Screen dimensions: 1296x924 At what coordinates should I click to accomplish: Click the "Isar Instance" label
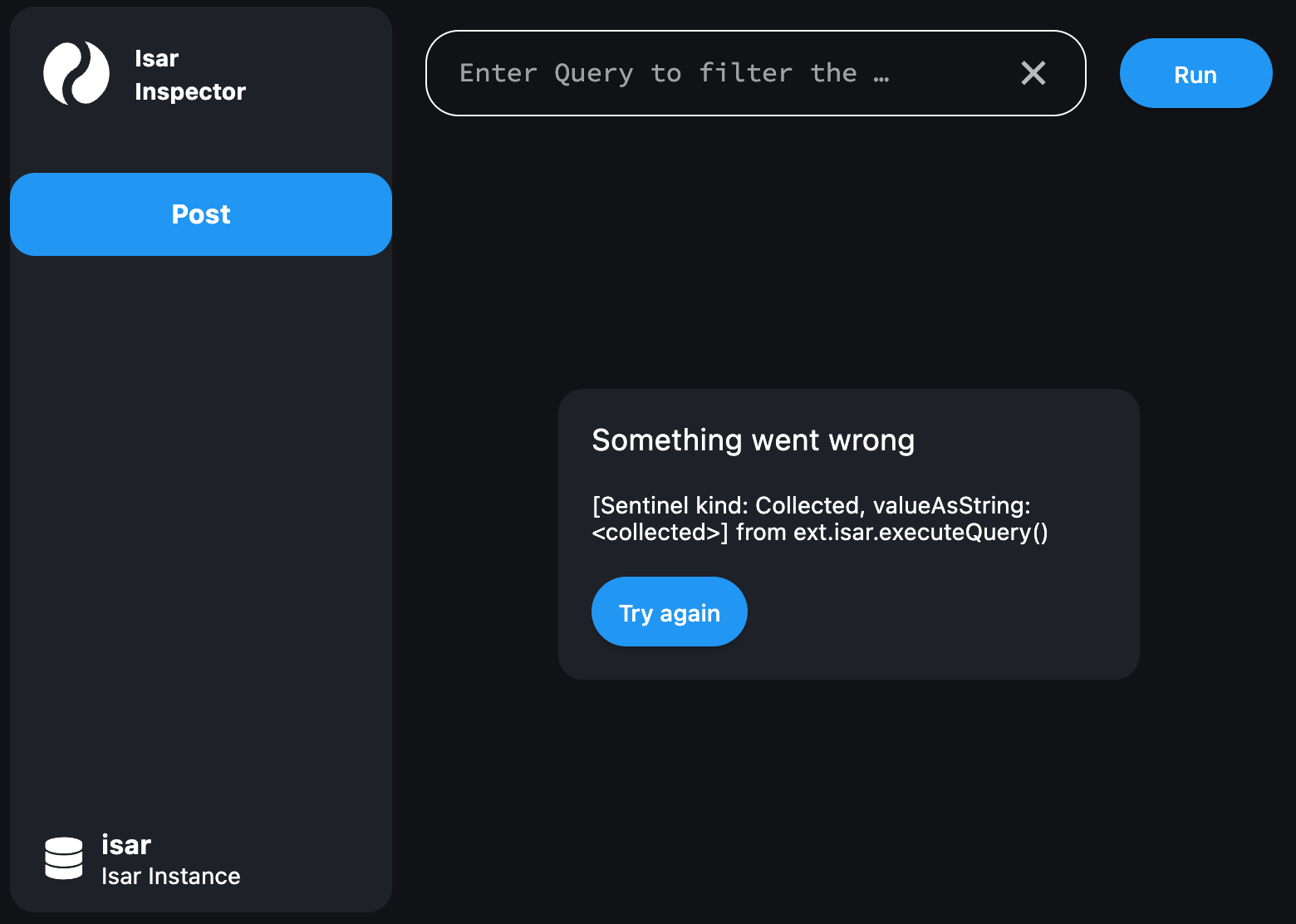(171, 876)
